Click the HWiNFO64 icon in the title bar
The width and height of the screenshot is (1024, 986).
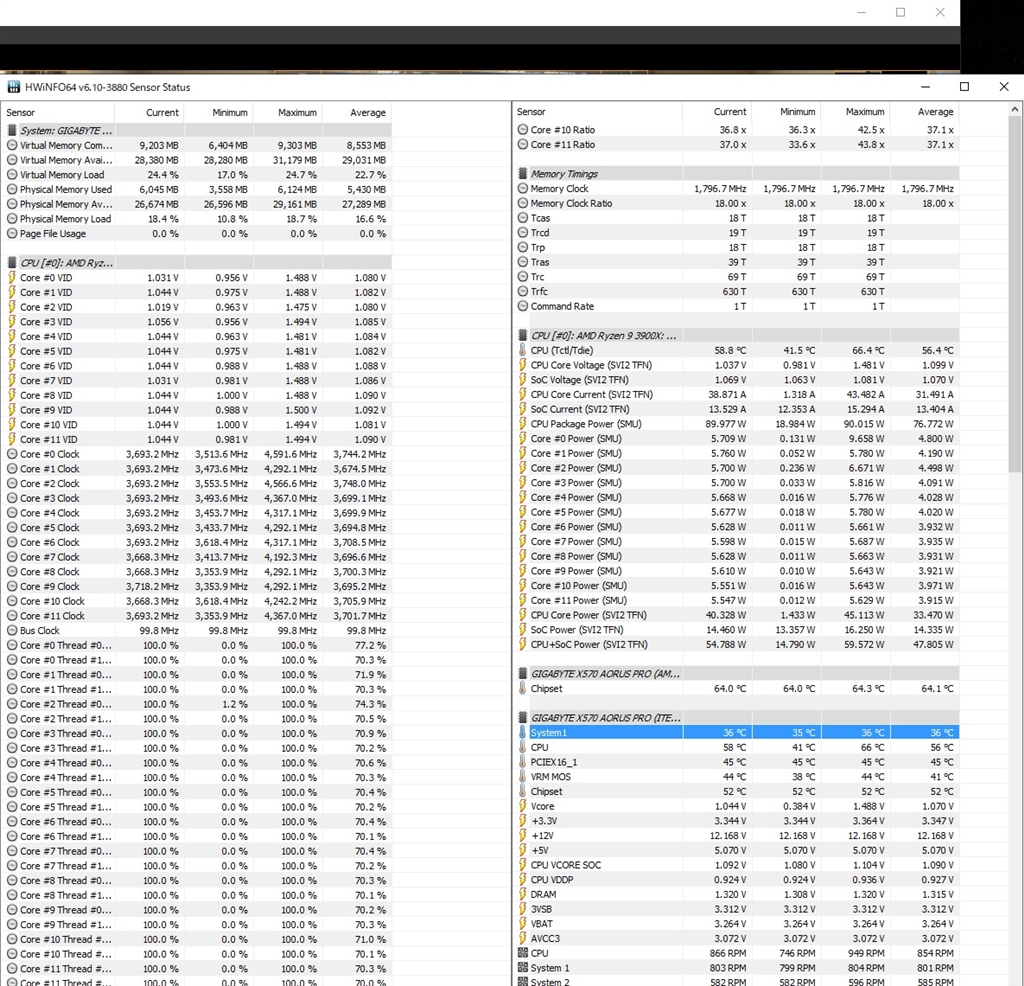tap(13, 88)
